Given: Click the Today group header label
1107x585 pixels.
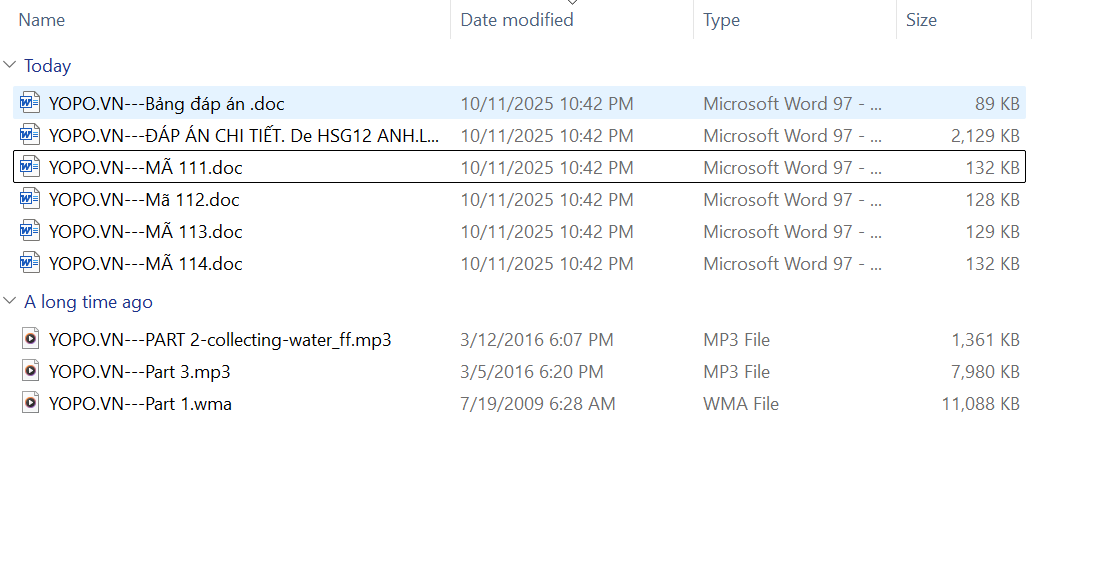Looking at the screenshot, I should pos(47,65).
